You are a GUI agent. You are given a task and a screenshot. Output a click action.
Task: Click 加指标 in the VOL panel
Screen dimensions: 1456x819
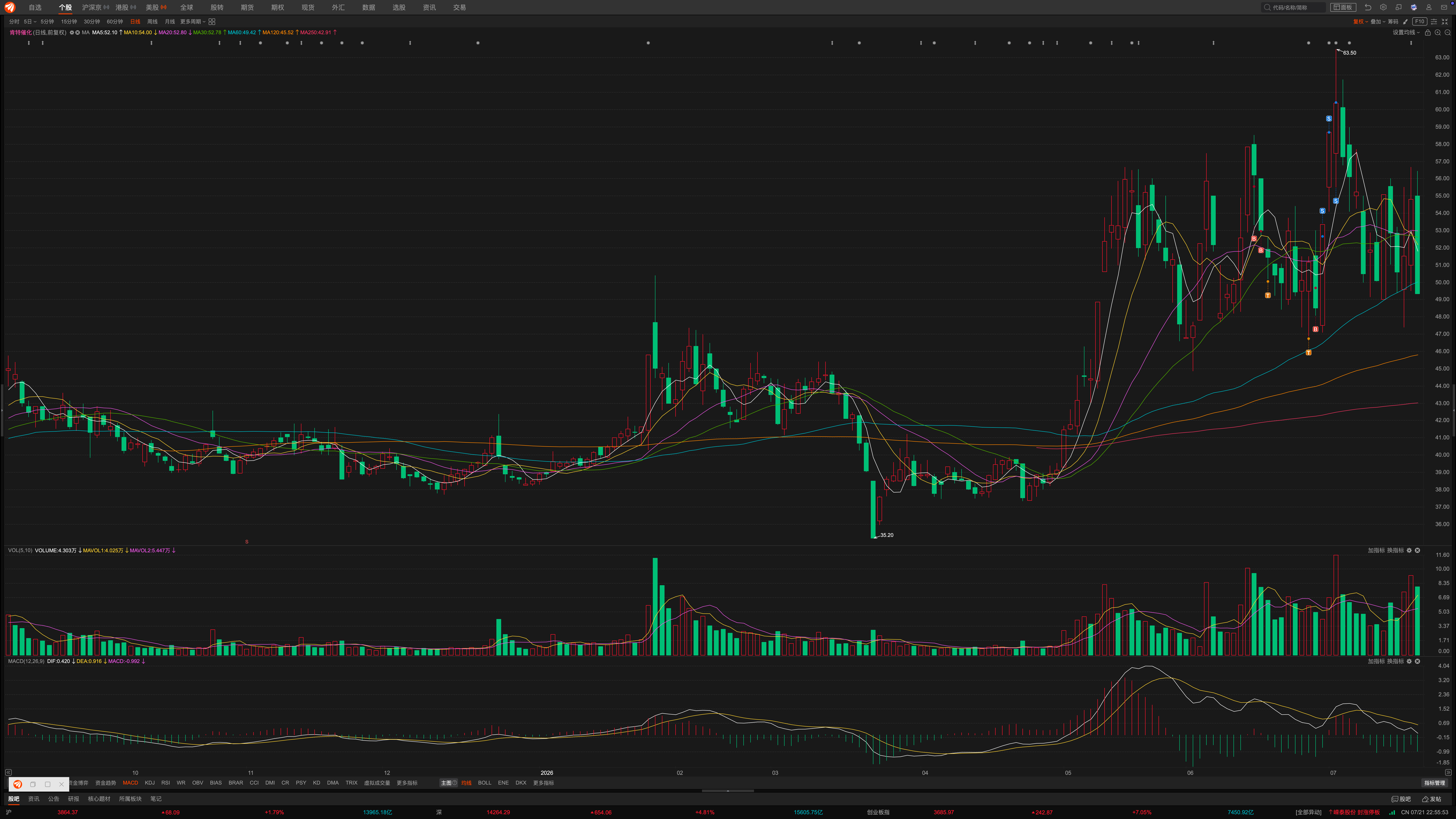[x=1376, y=551]
